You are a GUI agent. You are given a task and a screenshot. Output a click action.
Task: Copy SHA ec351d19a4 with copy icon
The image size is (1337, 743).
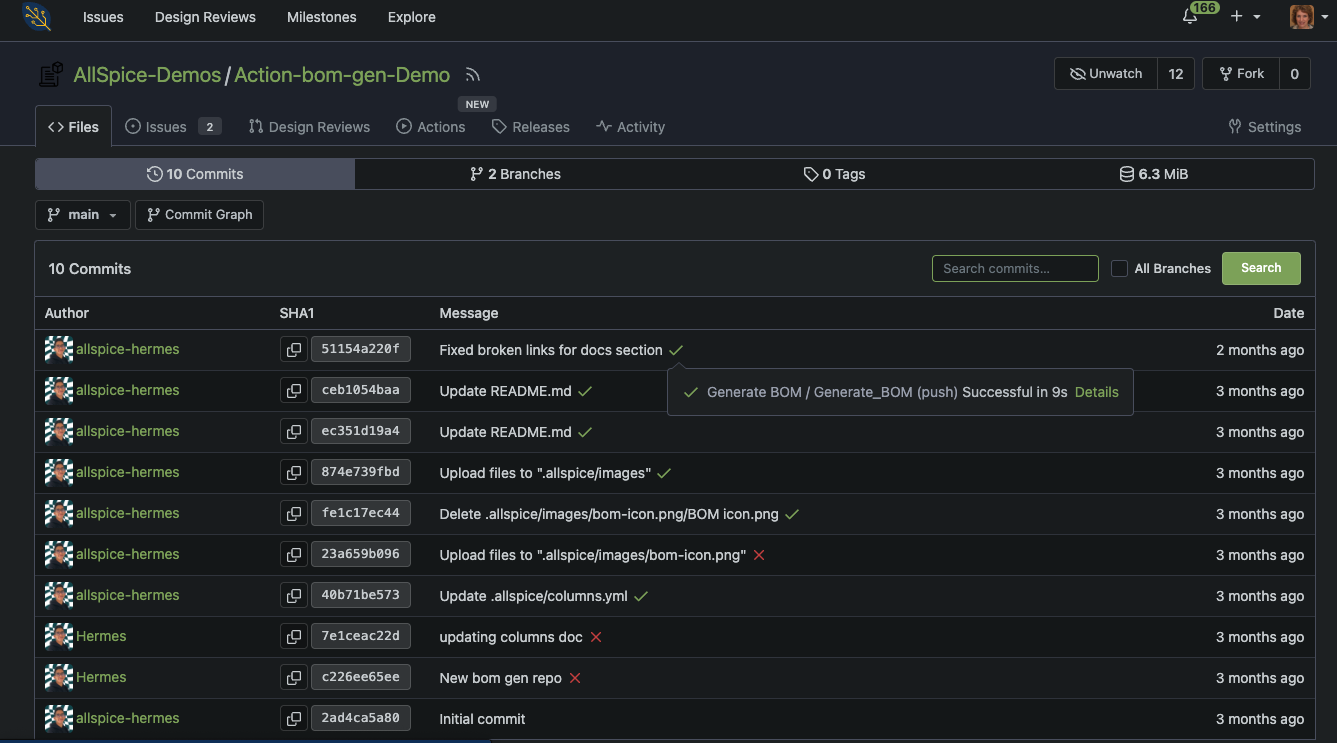(x=294, y=432)
